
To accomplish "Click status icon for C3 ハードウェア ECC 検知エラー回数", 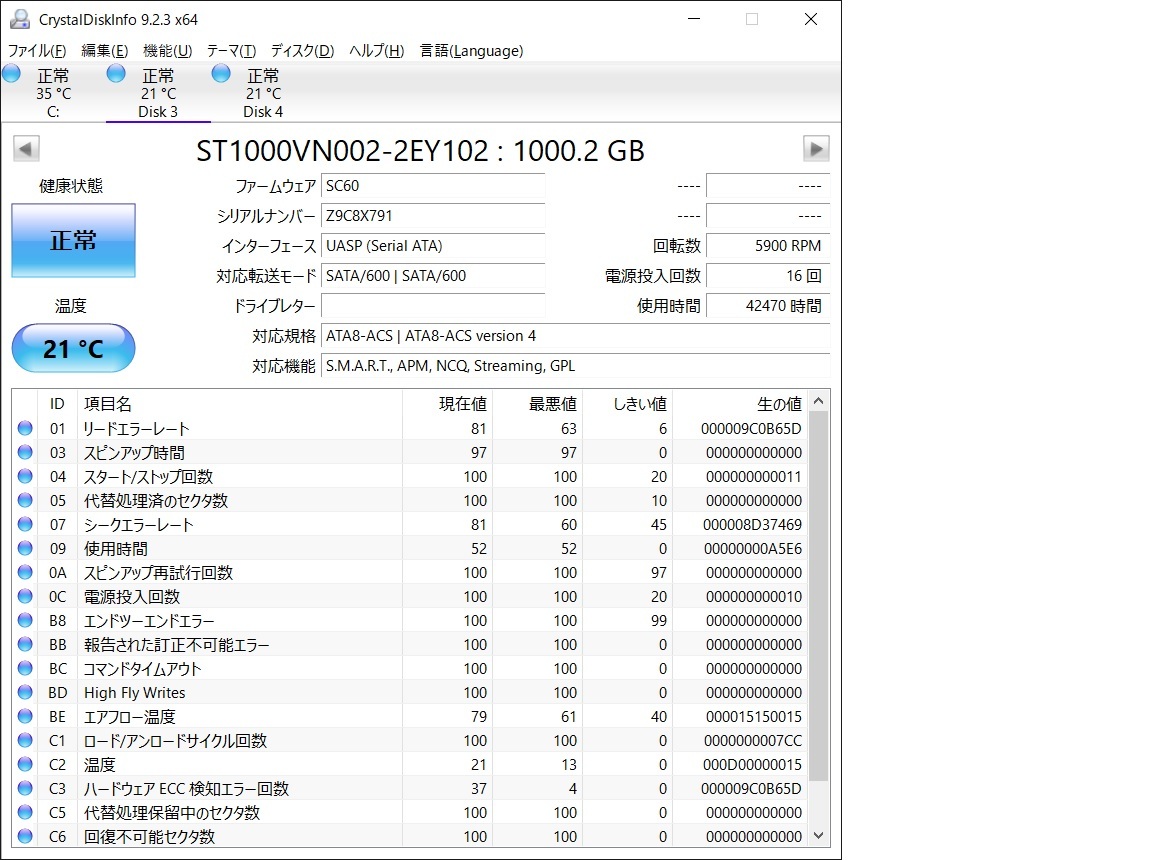I will 25,788.
